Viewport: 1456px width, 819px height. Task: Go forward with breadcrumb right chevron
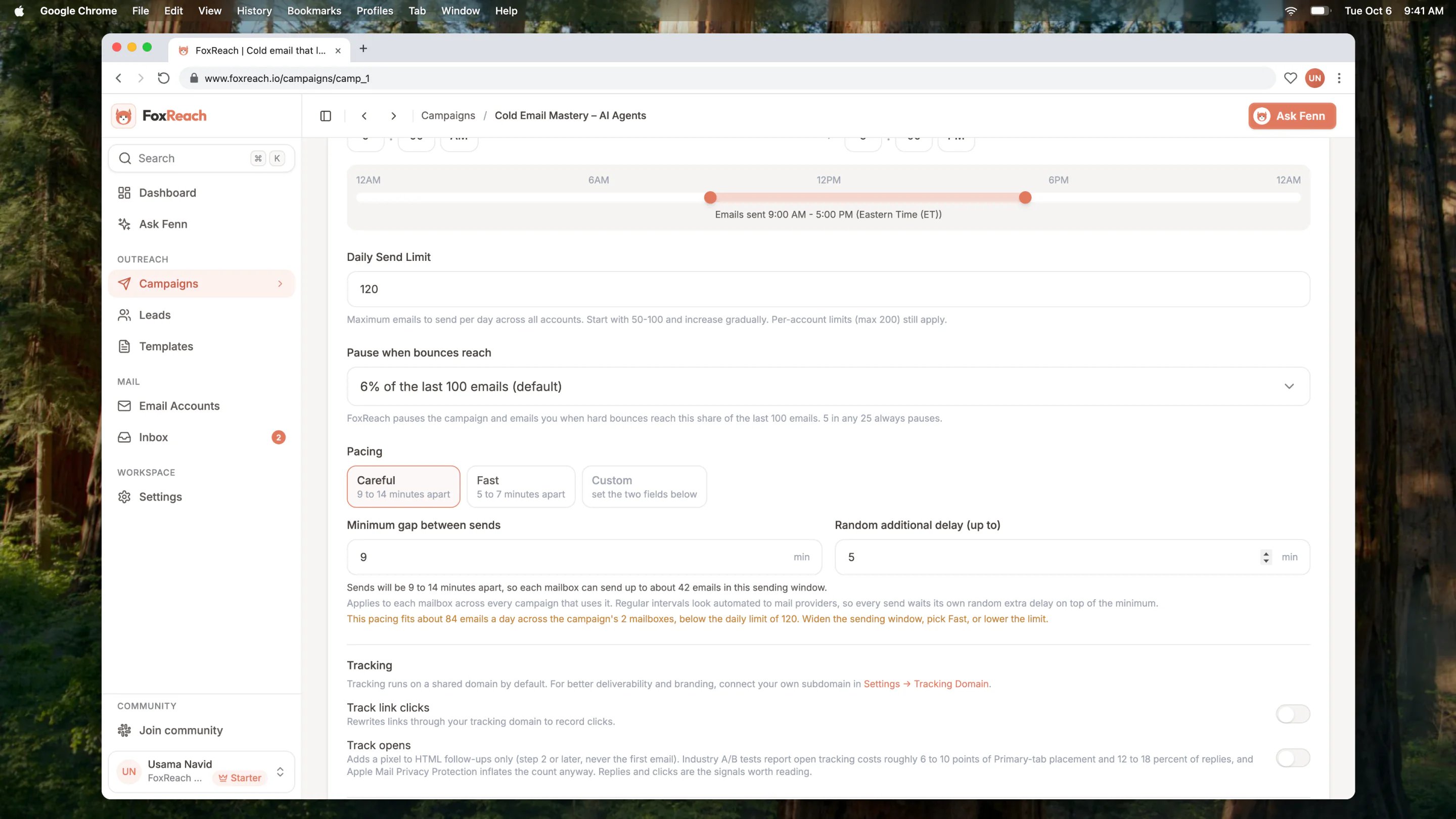pos(393,116)
